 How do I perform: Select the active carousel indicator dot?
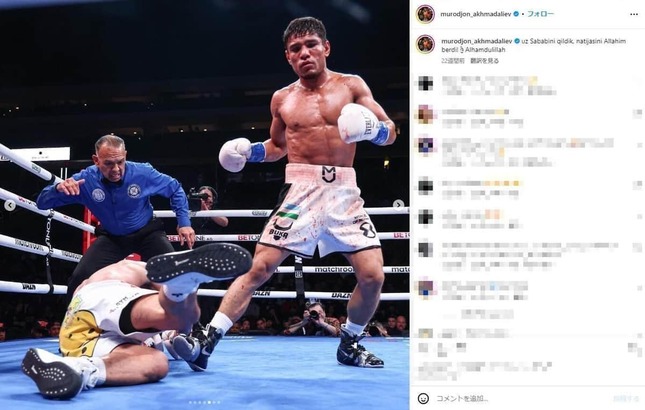point(209,402)
